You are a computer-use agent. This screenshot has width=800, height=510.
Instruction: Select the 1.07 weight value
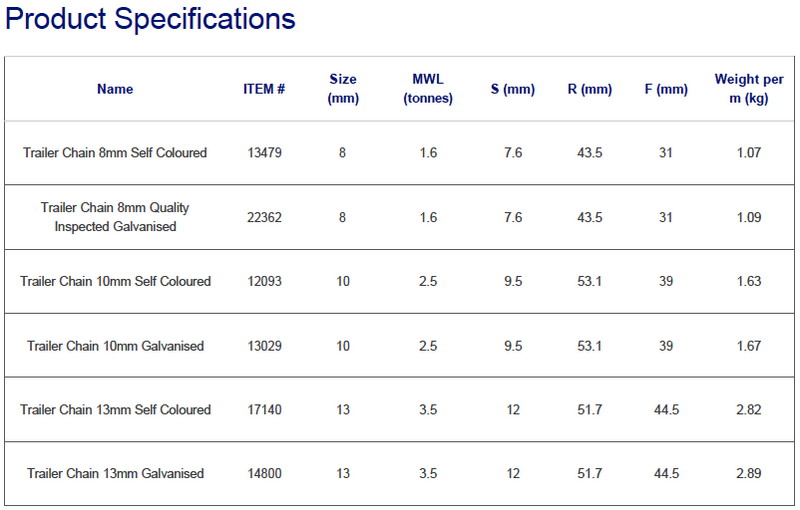[x=748, y=152]
